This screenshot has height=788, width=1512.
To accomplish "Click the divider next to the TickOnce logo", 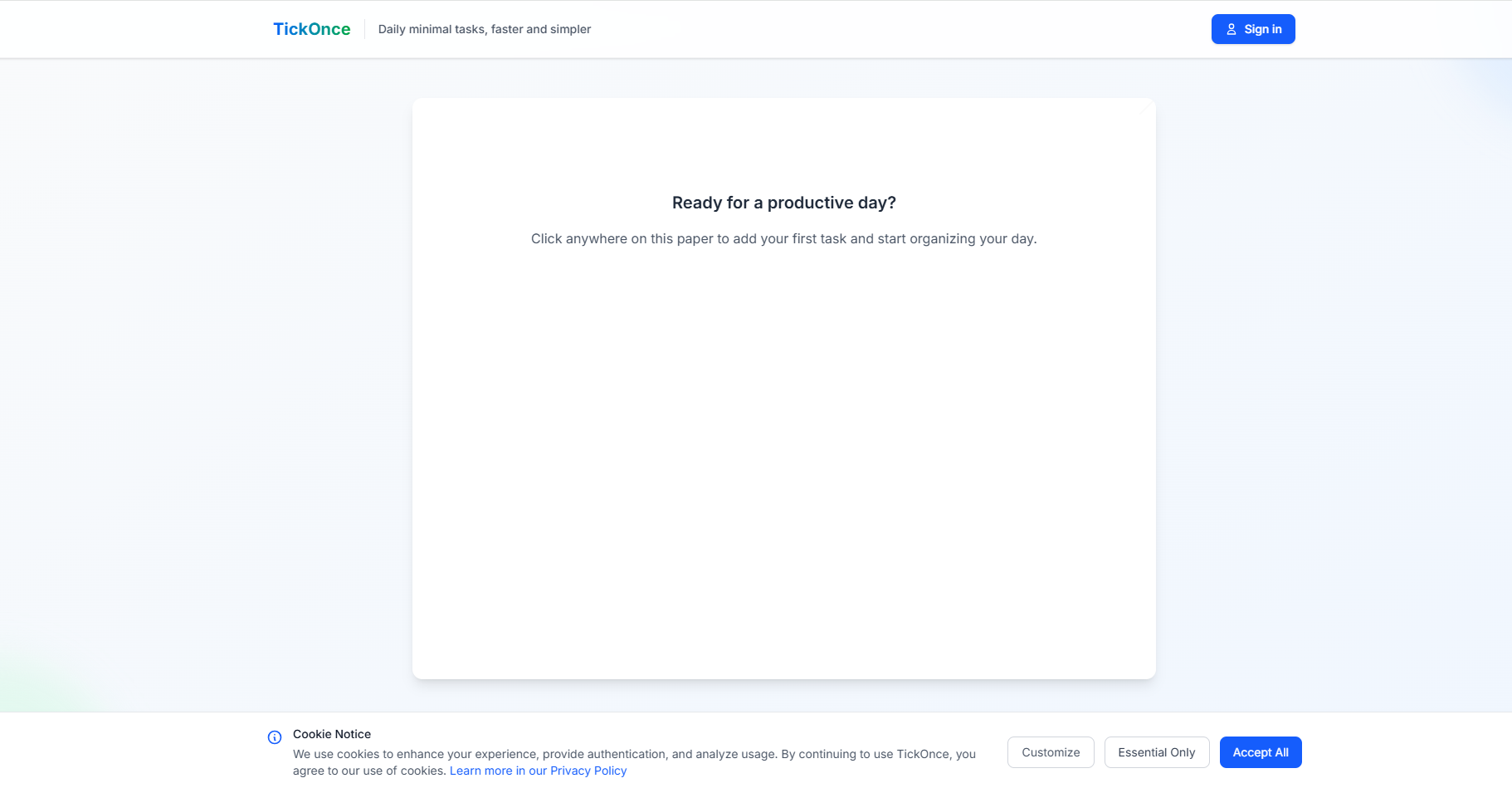I will tap(365, 28).
